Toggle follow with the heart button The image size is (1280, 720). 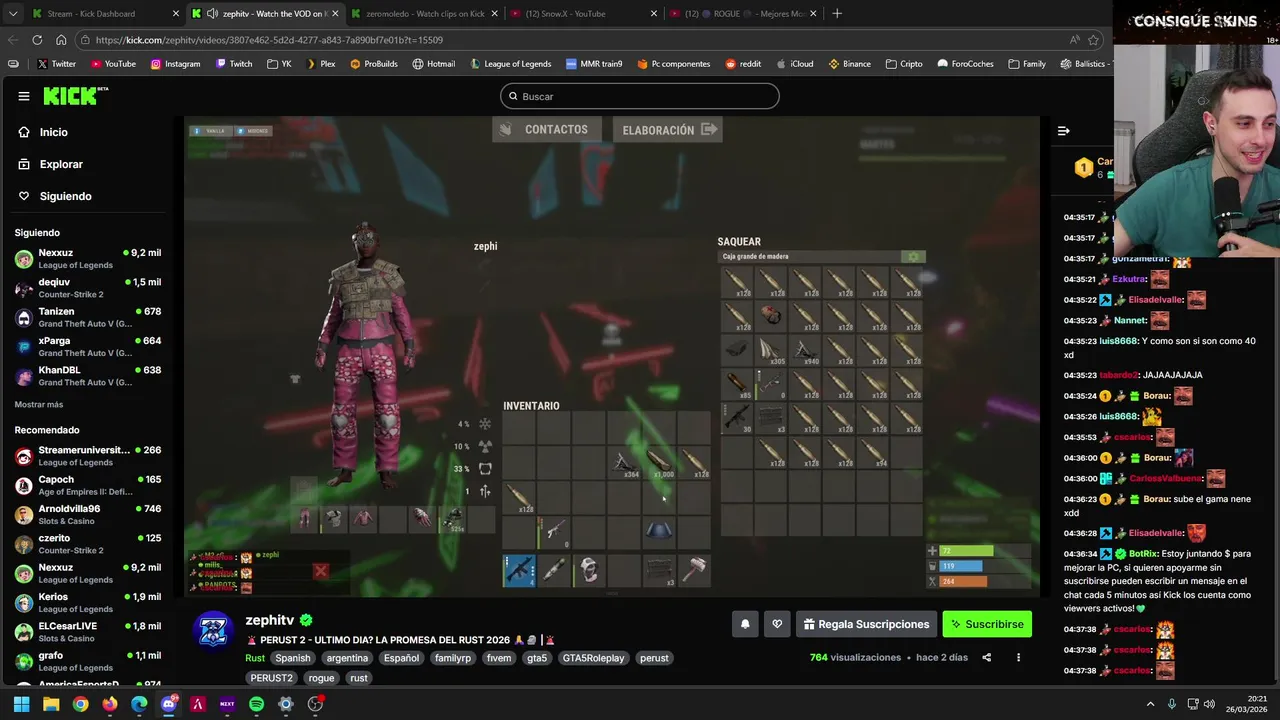pyautogui.click(x=777, y=624)
